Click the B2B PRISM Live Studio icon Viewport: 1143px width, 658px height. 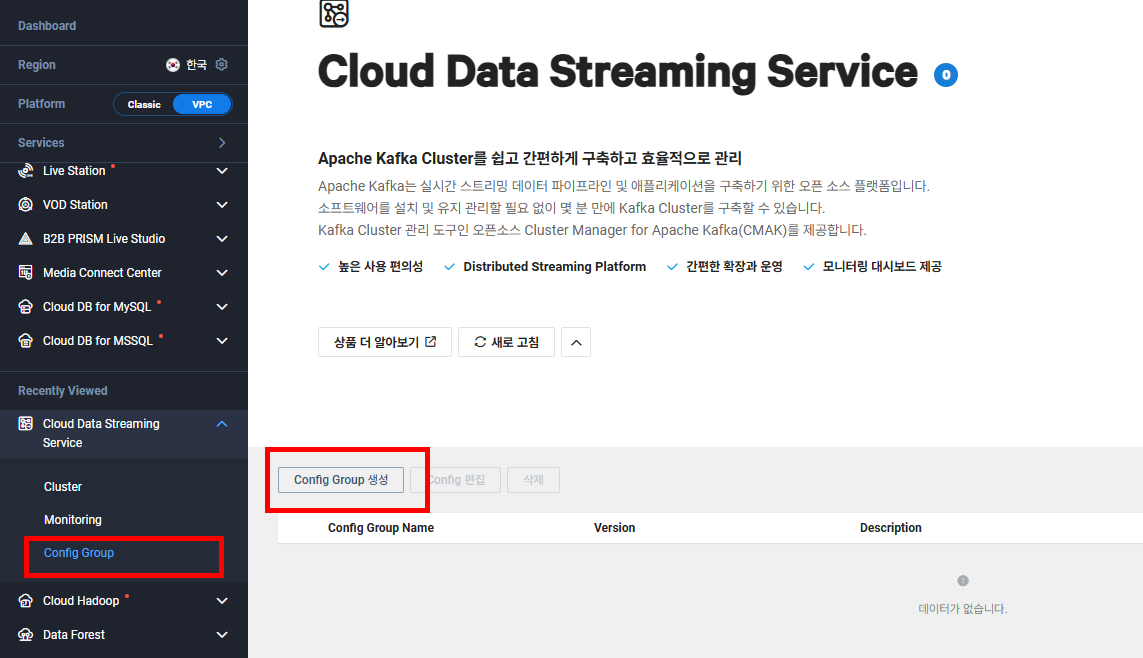pyautogui.click(x=26, y=238)
